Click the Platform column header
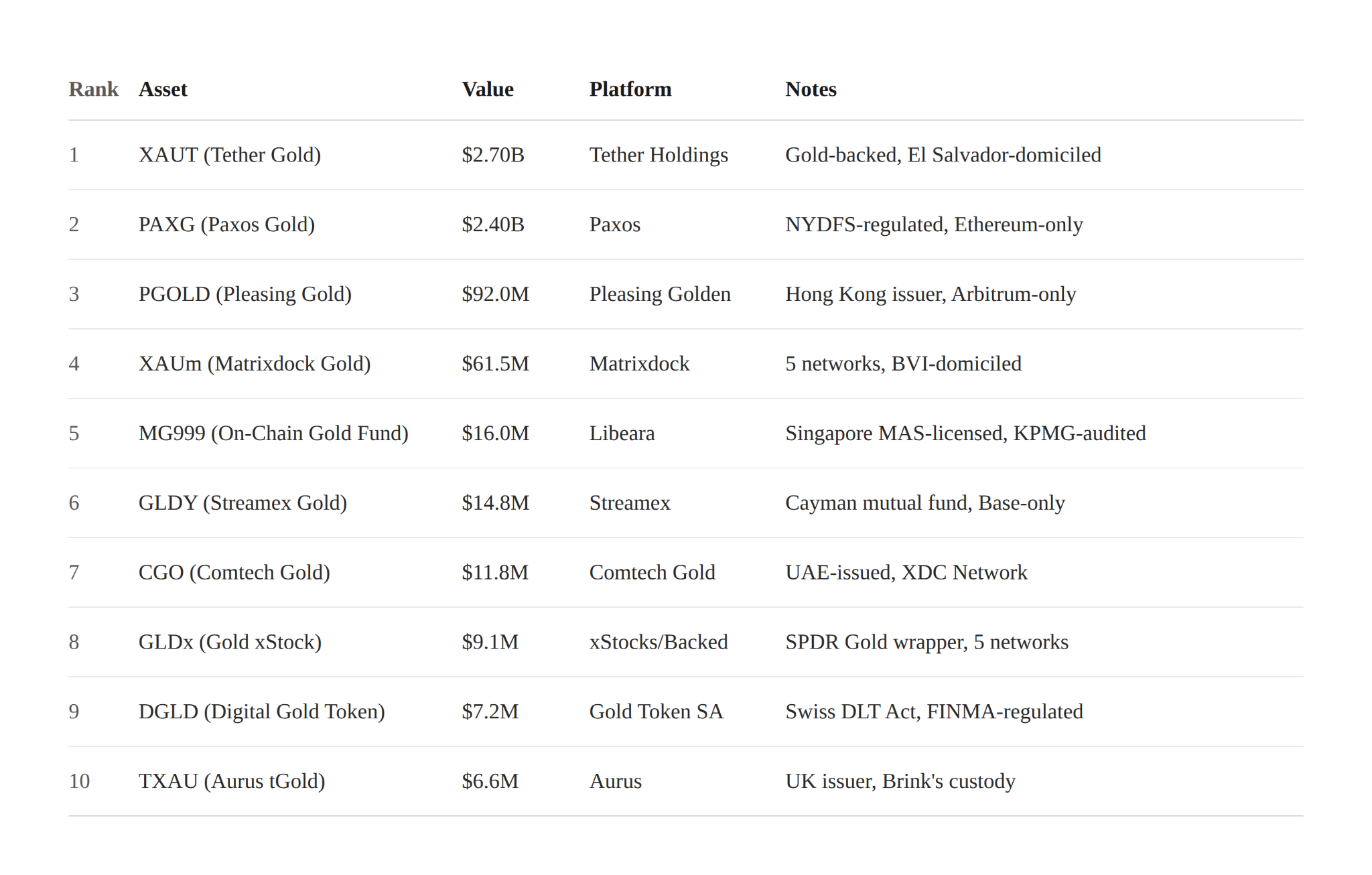 [630, 89]
